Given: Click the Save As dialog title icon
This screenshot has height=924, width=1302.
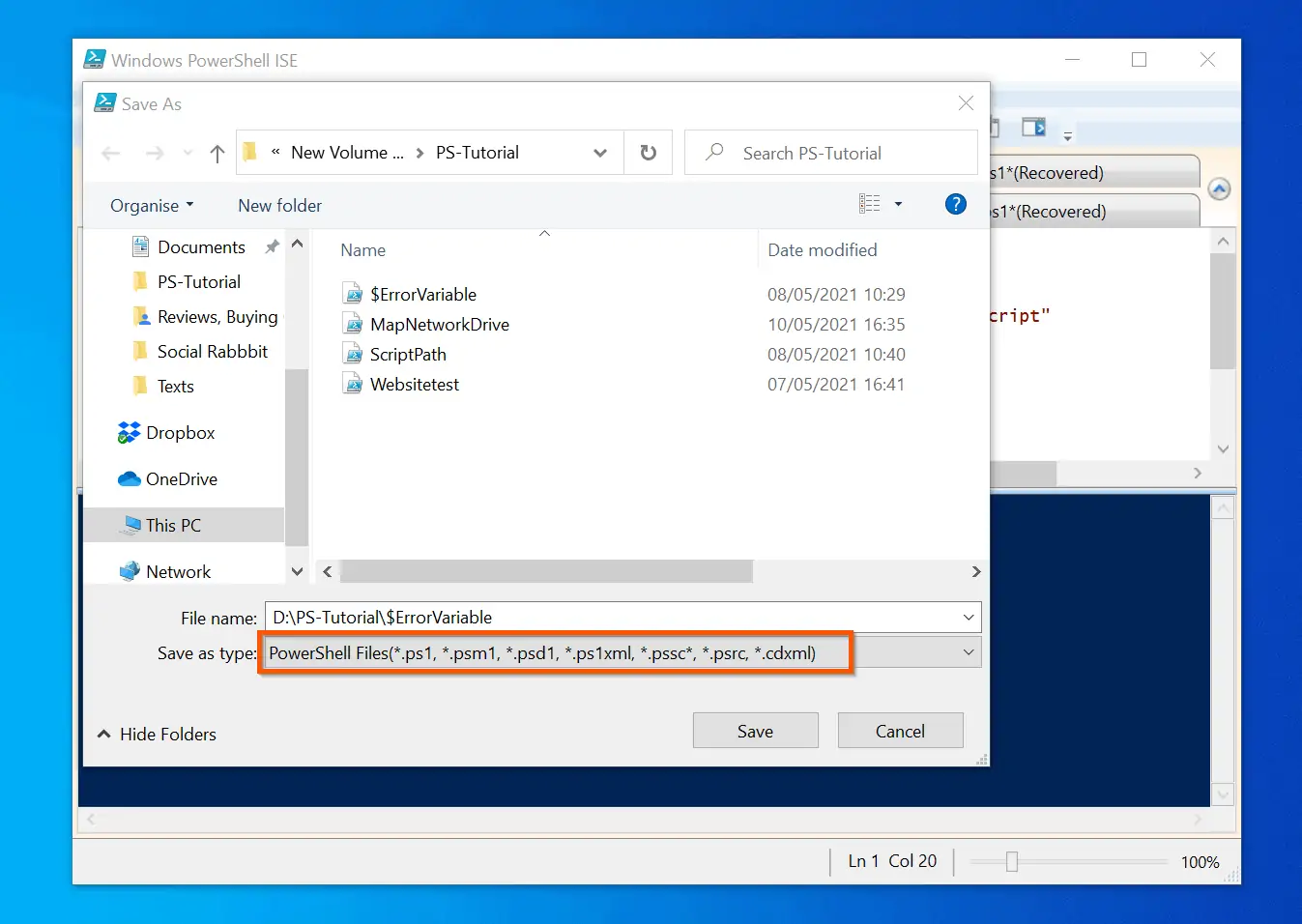Looking at the screenshot, I should pos(105,103).
